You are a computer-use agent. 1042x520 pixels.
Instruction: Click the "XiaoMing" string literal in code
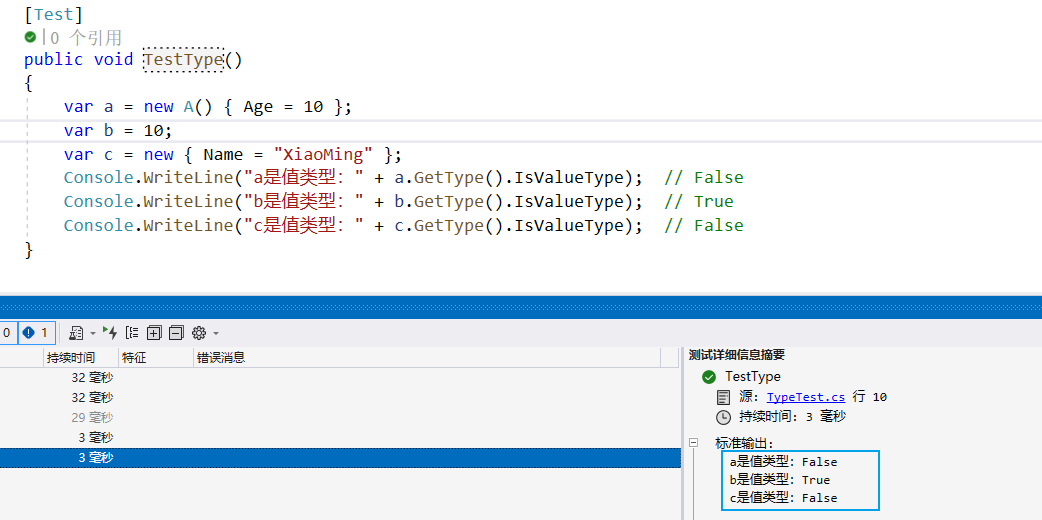(324, 154)
